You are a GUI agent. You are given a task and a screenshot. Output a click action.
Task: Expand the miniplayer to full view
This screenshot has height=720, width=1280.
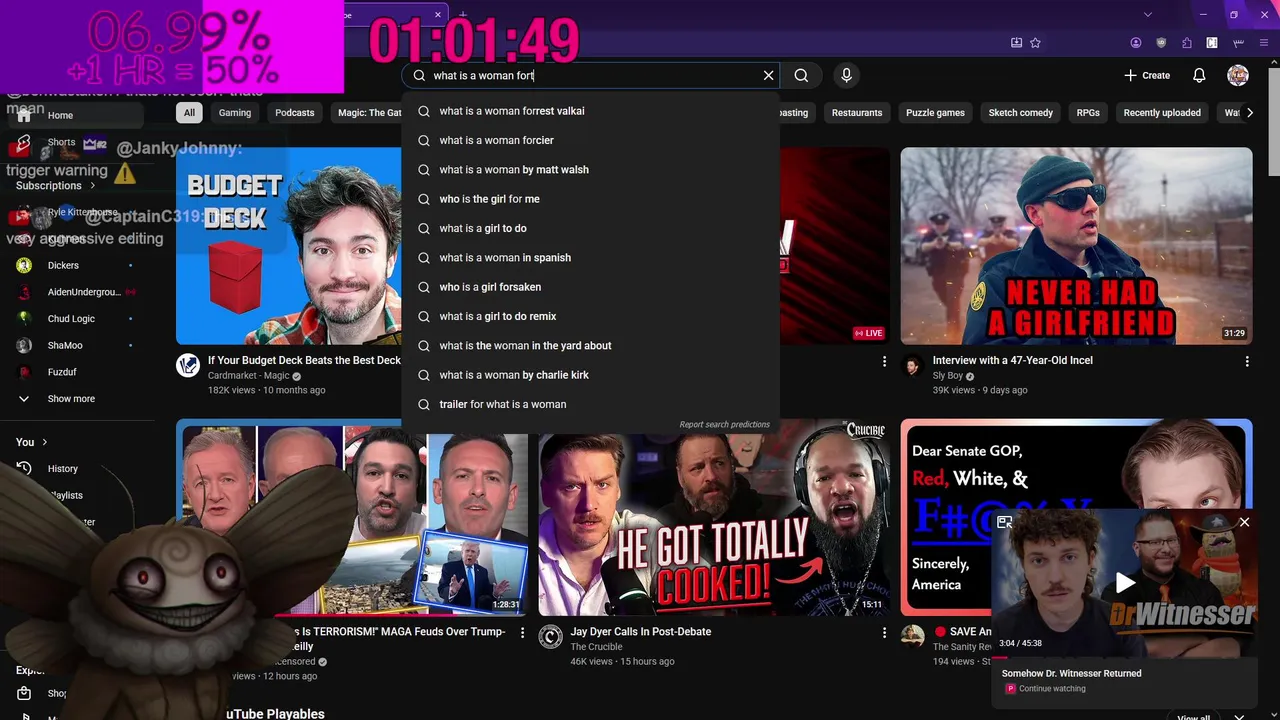coord(1005,522)
